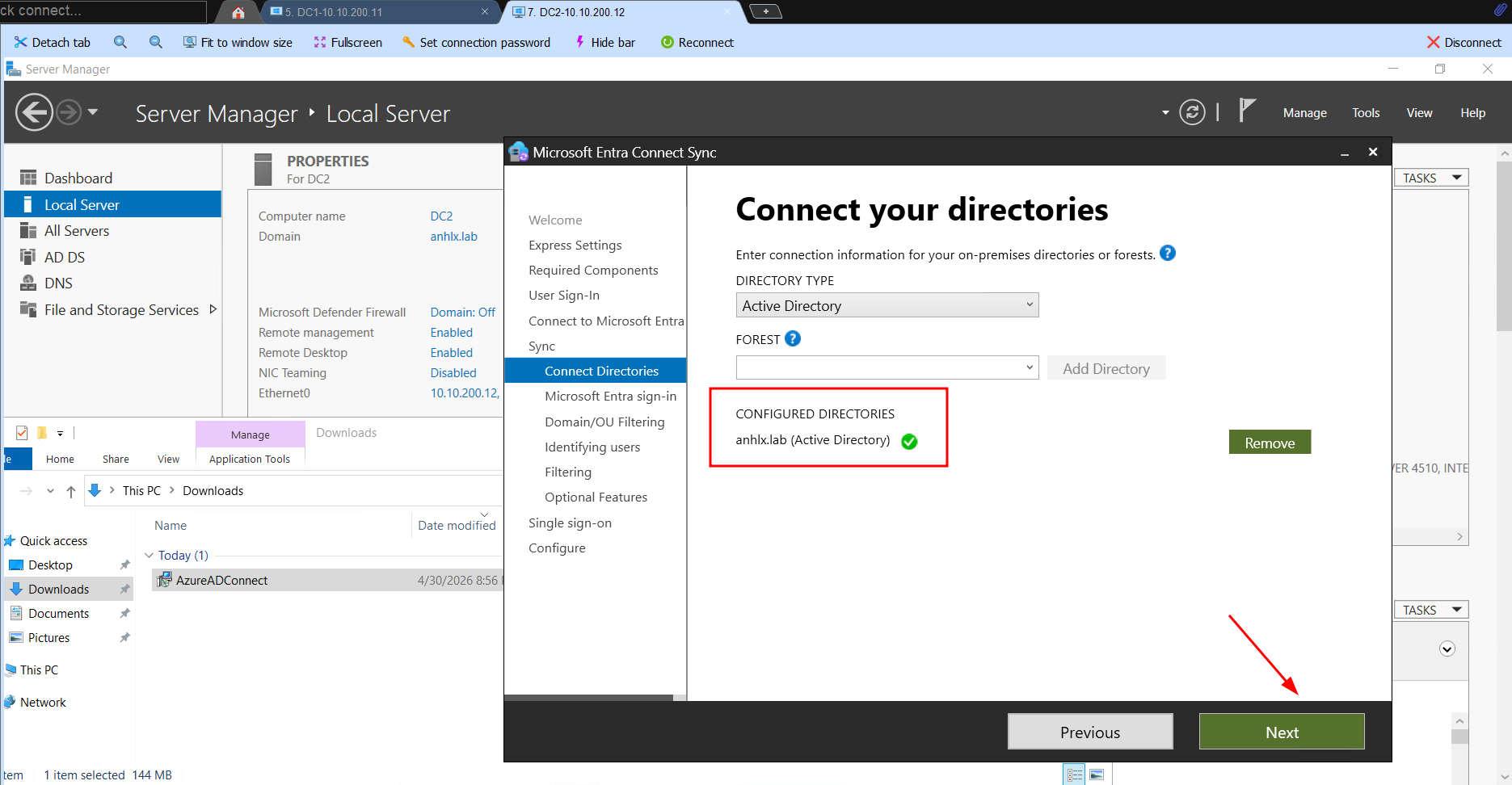
Task: Open Explorer Home ribbon tab
Action: coord(60,459)
